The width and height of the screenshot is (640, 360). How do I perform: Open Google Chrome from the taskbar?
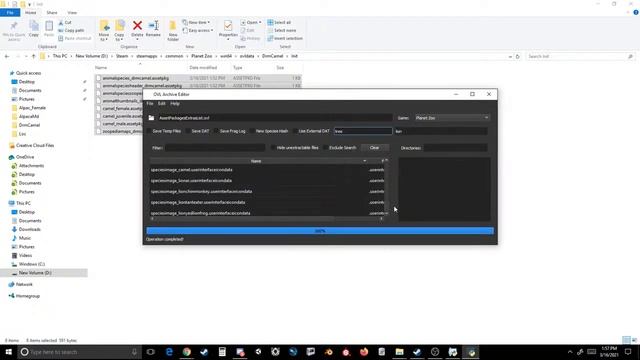(187, 352)
